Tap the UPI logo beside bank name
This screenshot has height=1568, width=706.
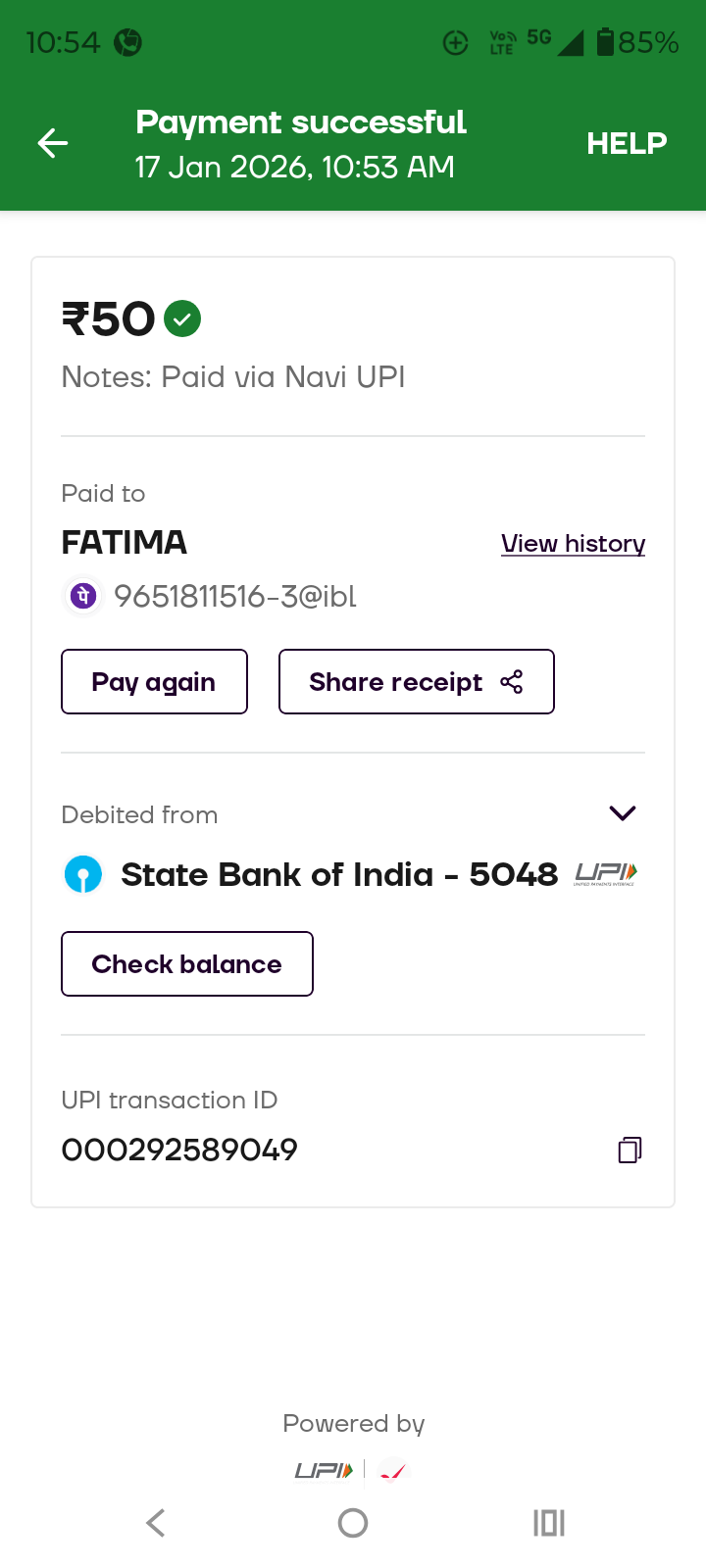click(606, 874)
